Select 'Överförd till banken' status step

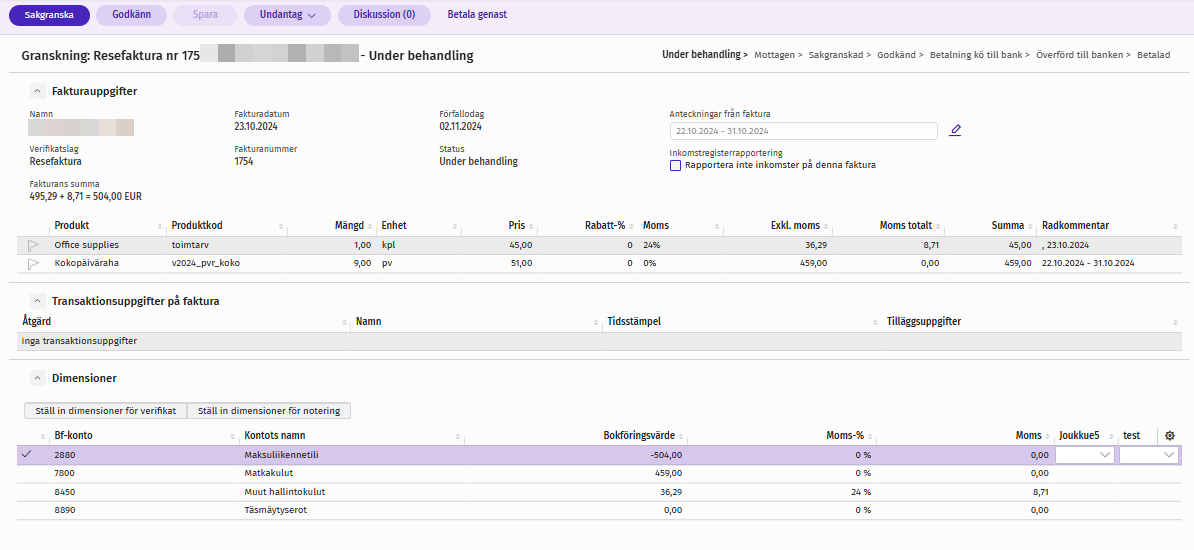(1078, 55)
